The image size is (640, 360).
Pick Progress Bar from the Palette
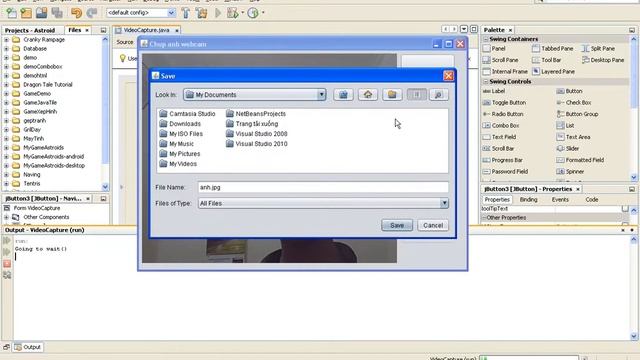click(x=502, y=160)
